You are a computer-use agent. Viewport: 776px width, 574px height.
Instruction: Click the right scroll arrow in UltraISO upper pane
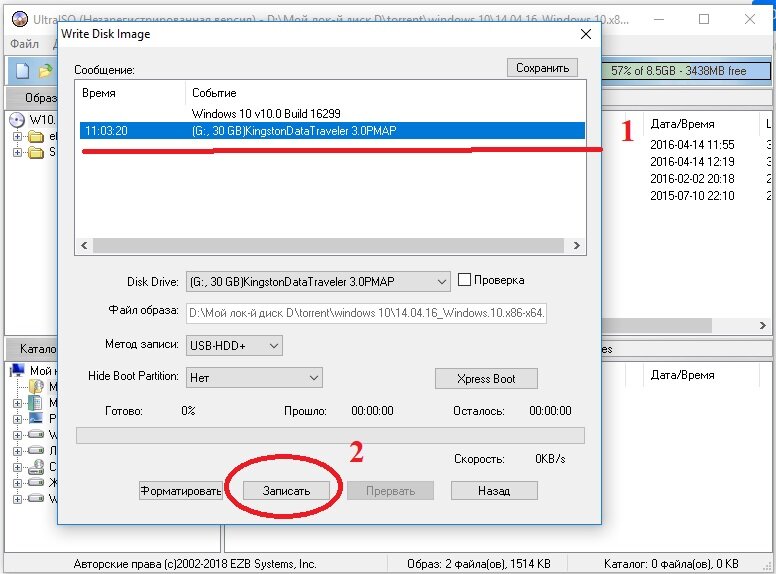coord(763,325)
